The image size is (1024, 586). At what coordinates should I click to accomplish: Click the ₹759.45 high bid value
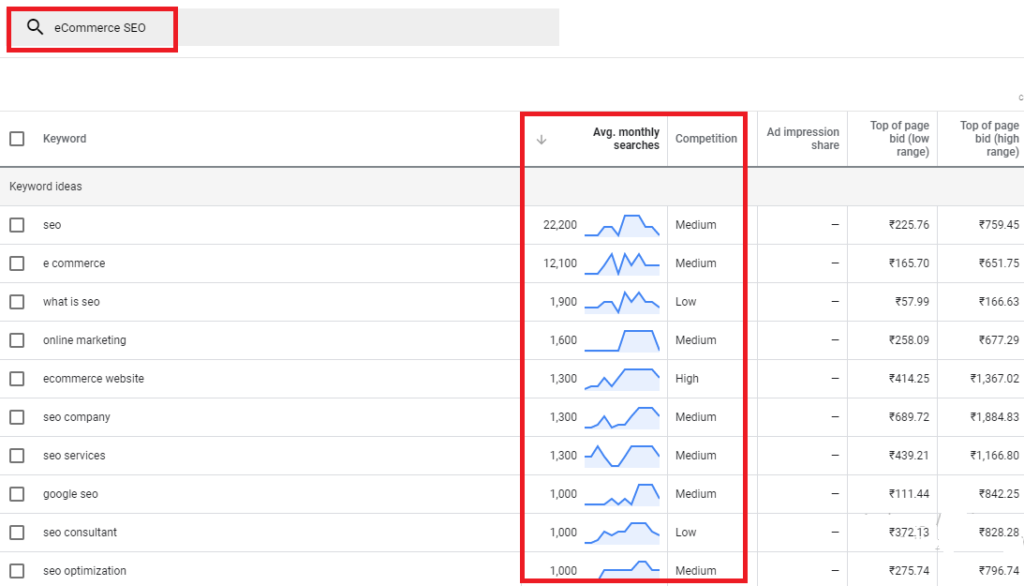pos(999,225)
